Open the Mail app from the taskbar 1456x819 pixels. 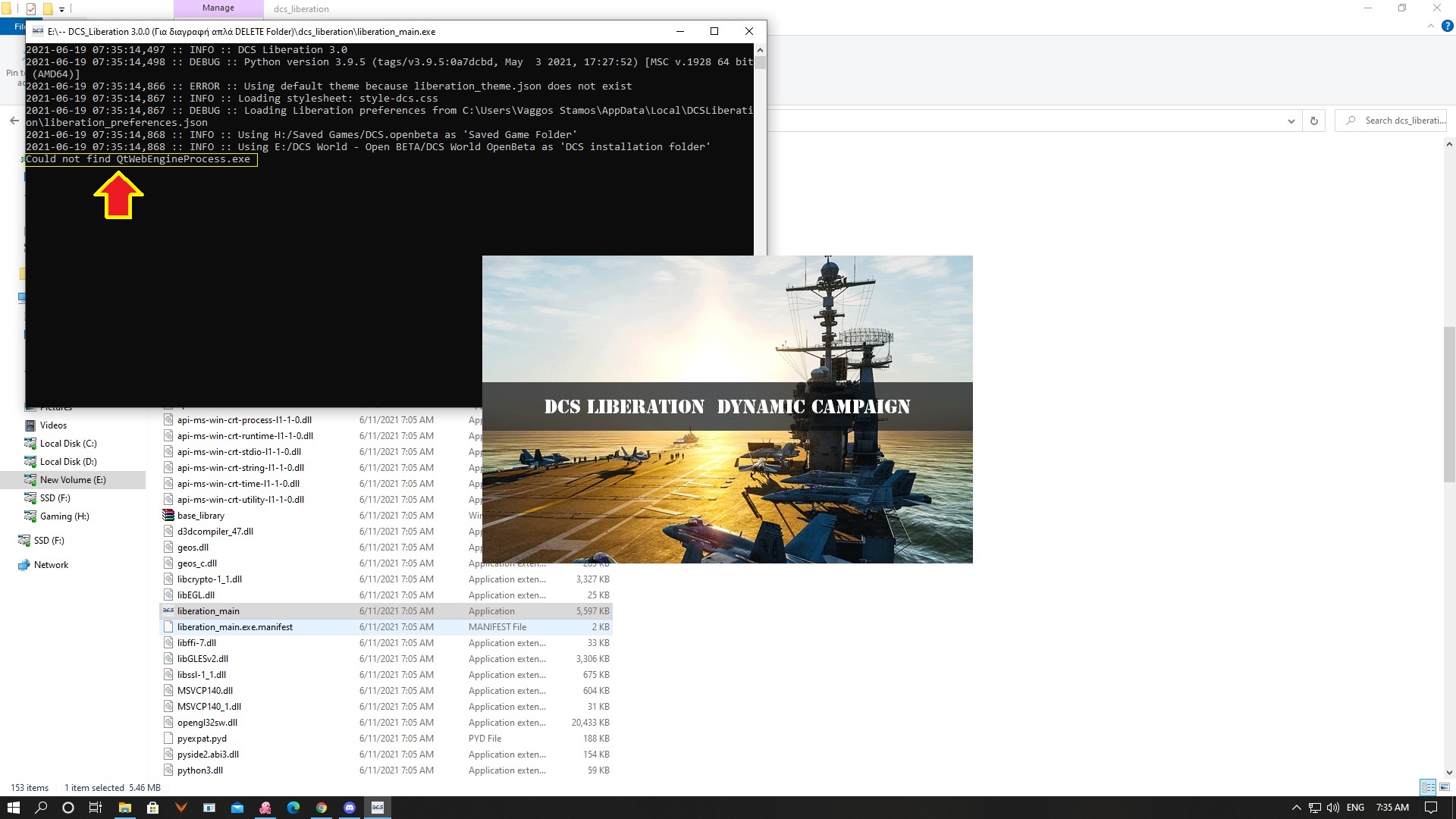(x=237, y=808)
